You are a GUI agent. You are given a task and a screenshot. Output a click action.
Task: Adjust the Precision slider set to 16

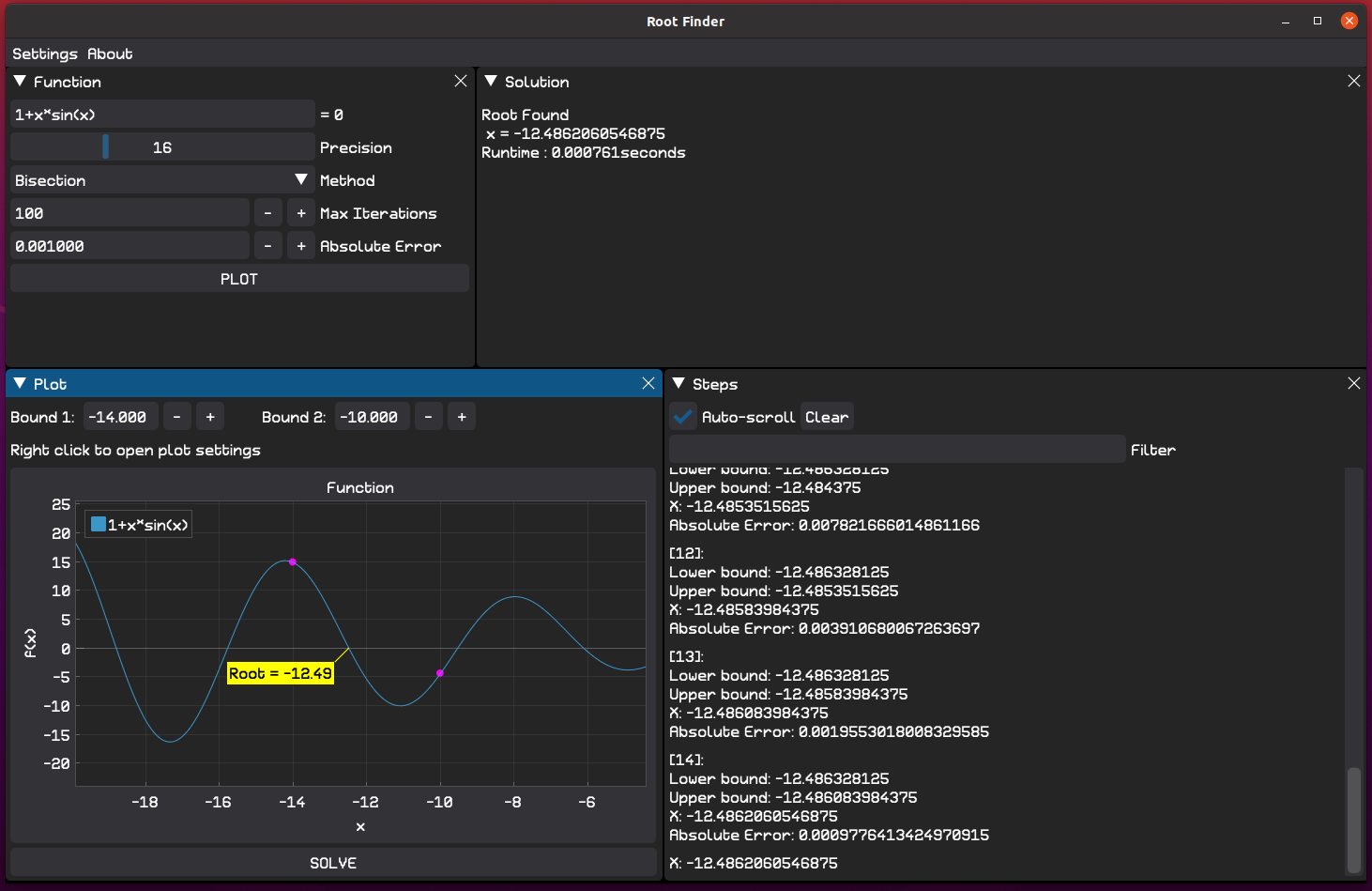click(162, 147)
